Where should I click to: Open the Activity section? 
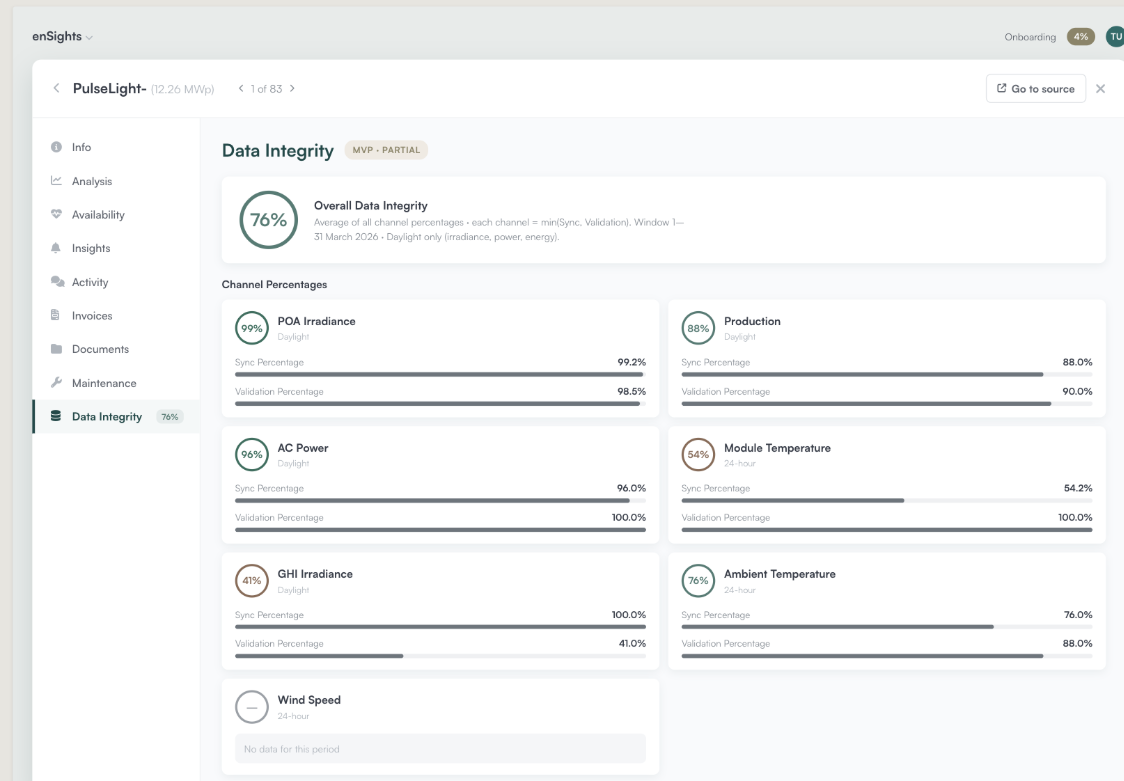point(116,282)
